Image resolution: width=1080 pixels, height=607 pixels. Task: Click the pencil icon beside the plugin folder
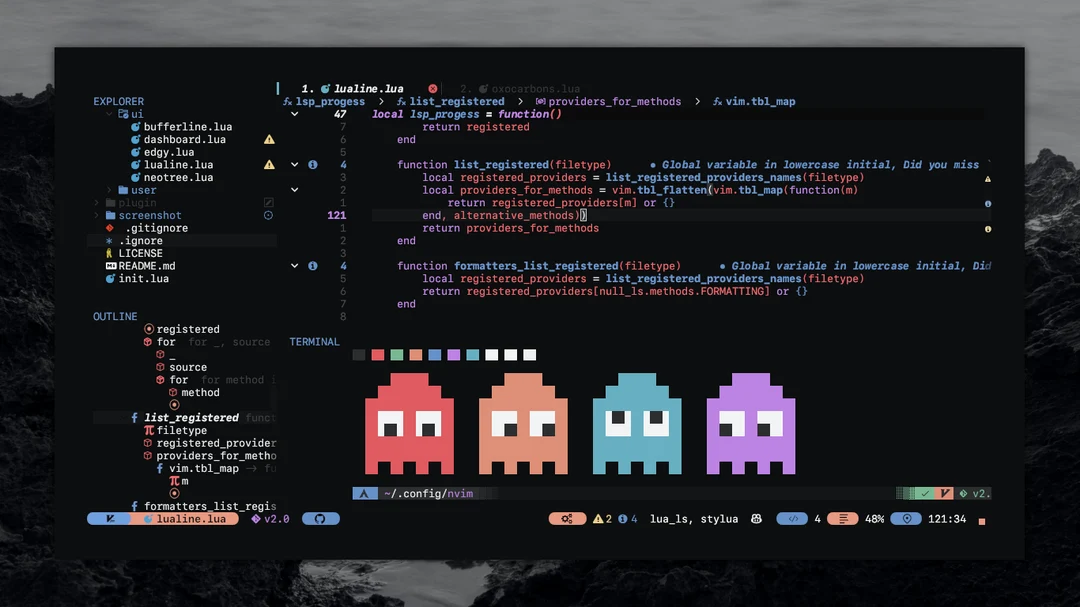[269, 202]
